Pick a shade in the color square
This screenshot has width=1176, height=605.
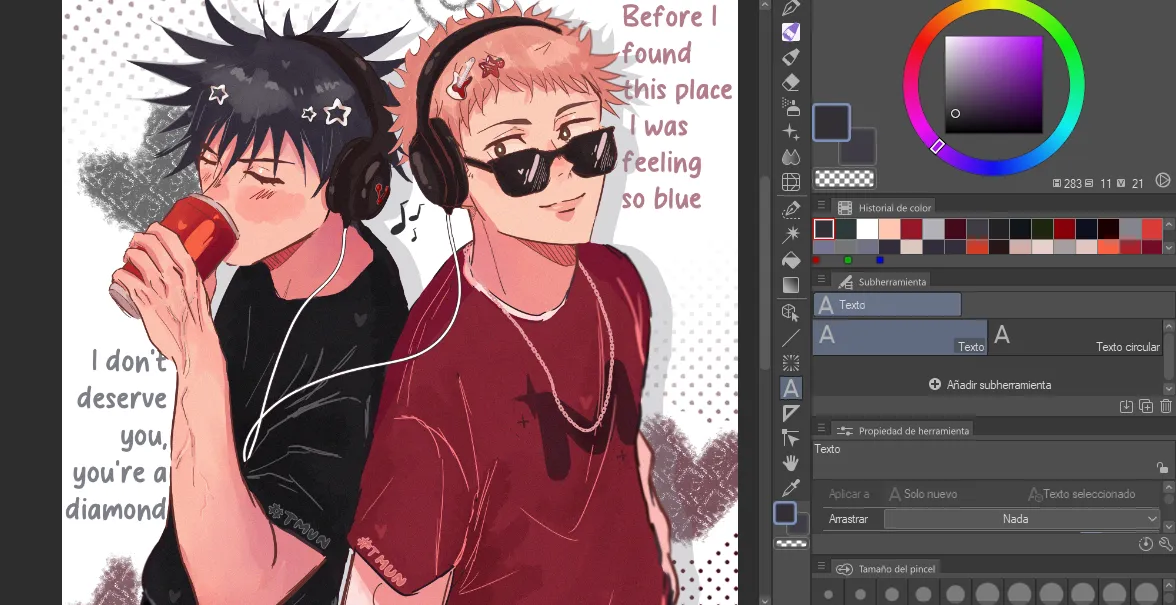(x=993, y=85)
